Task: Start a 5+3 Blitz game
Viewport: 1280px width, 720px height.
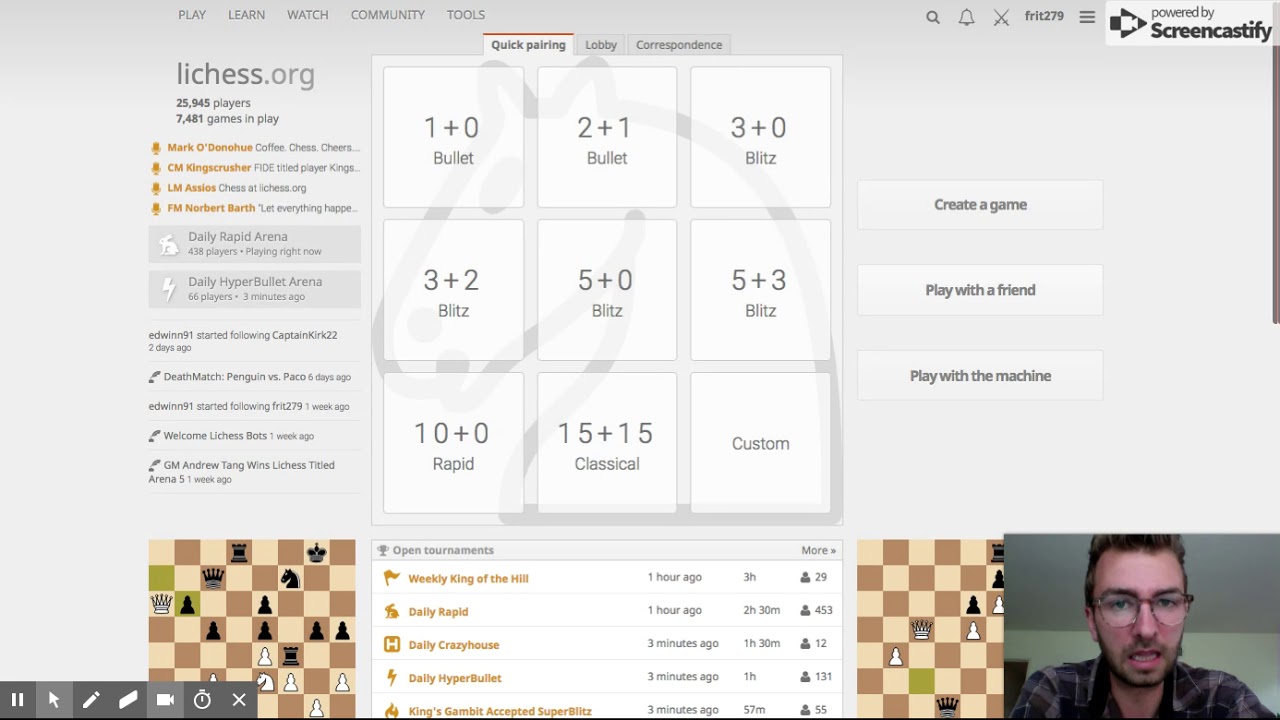Action: pos(760,290)
